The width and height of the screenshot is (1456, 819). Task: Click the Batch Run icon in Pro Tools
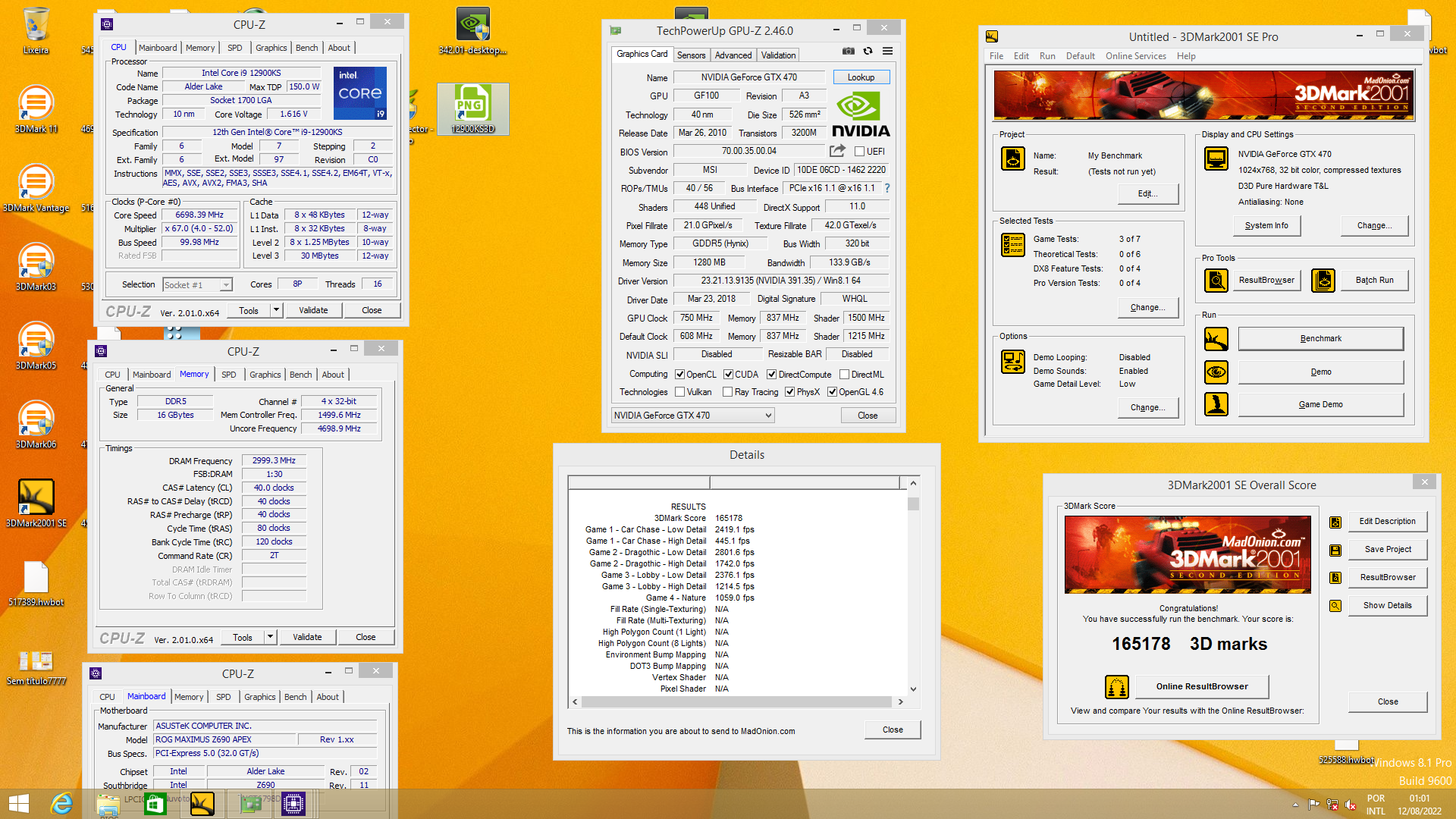(x=1323, y=281)
